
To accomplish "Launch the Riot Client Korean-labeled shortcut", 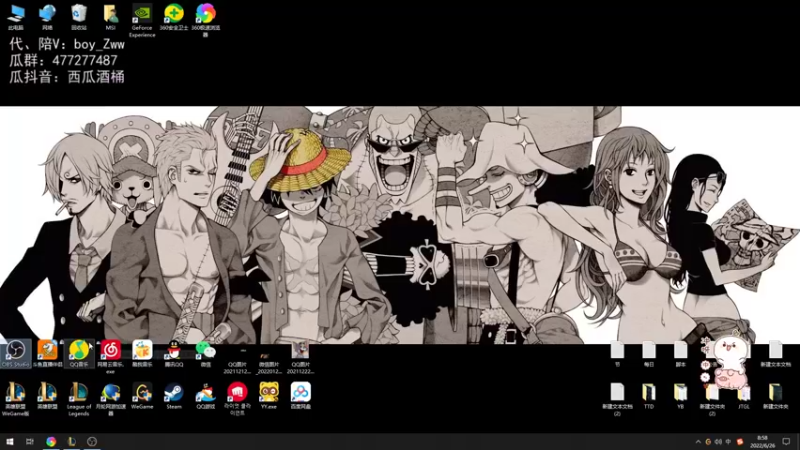I will pos(237,399).
